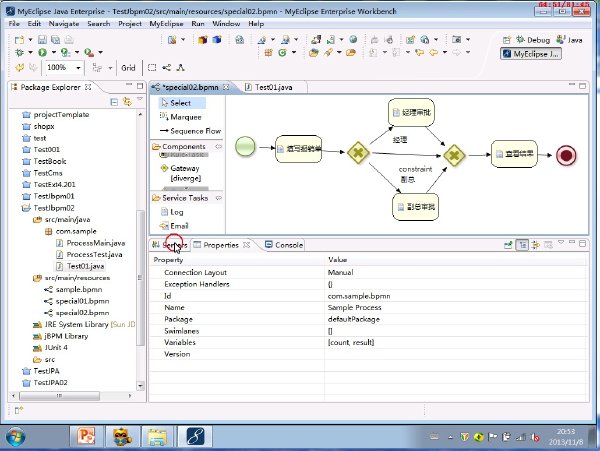
Task: Open the Window menu
Action: tap(226, 24)
